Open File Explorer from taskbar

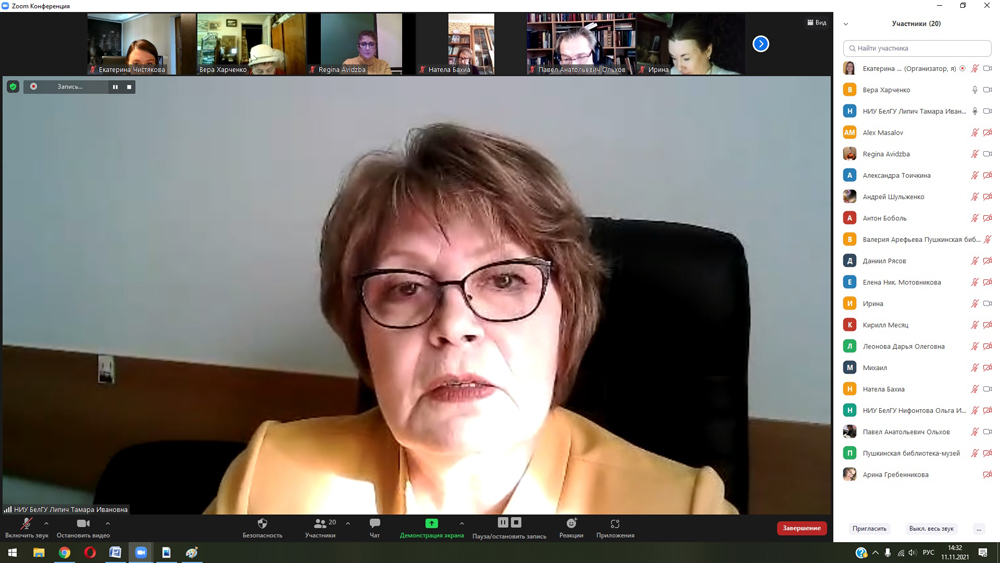coord(39,552)
